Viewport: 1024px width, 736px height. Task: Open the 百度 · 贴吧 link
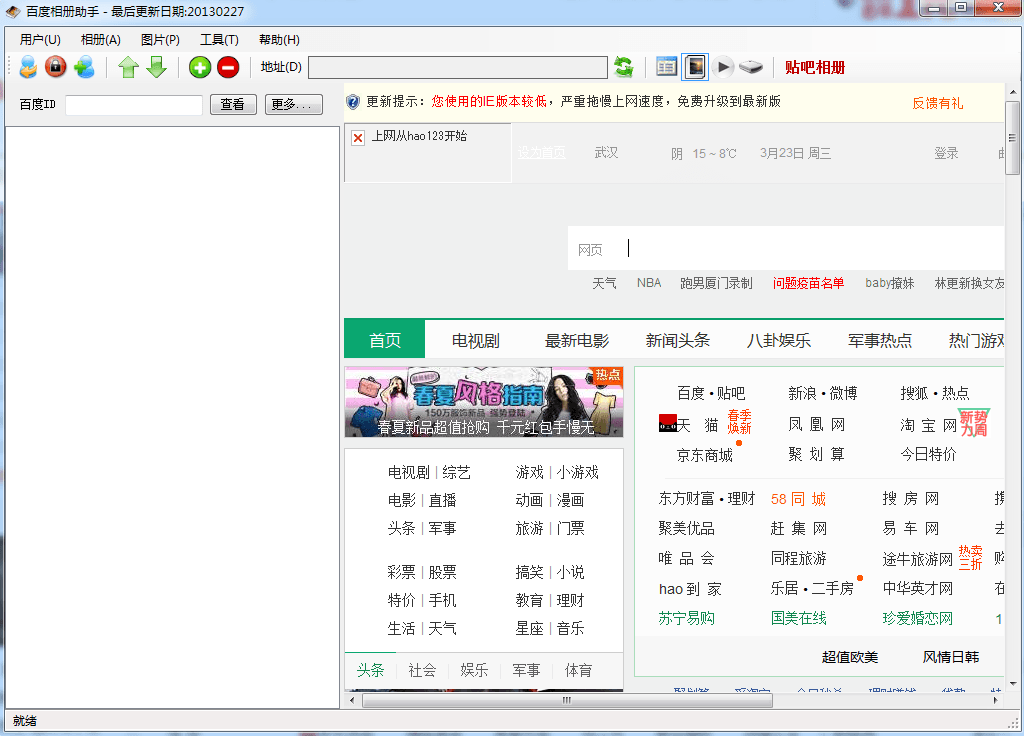pos(711,393)
